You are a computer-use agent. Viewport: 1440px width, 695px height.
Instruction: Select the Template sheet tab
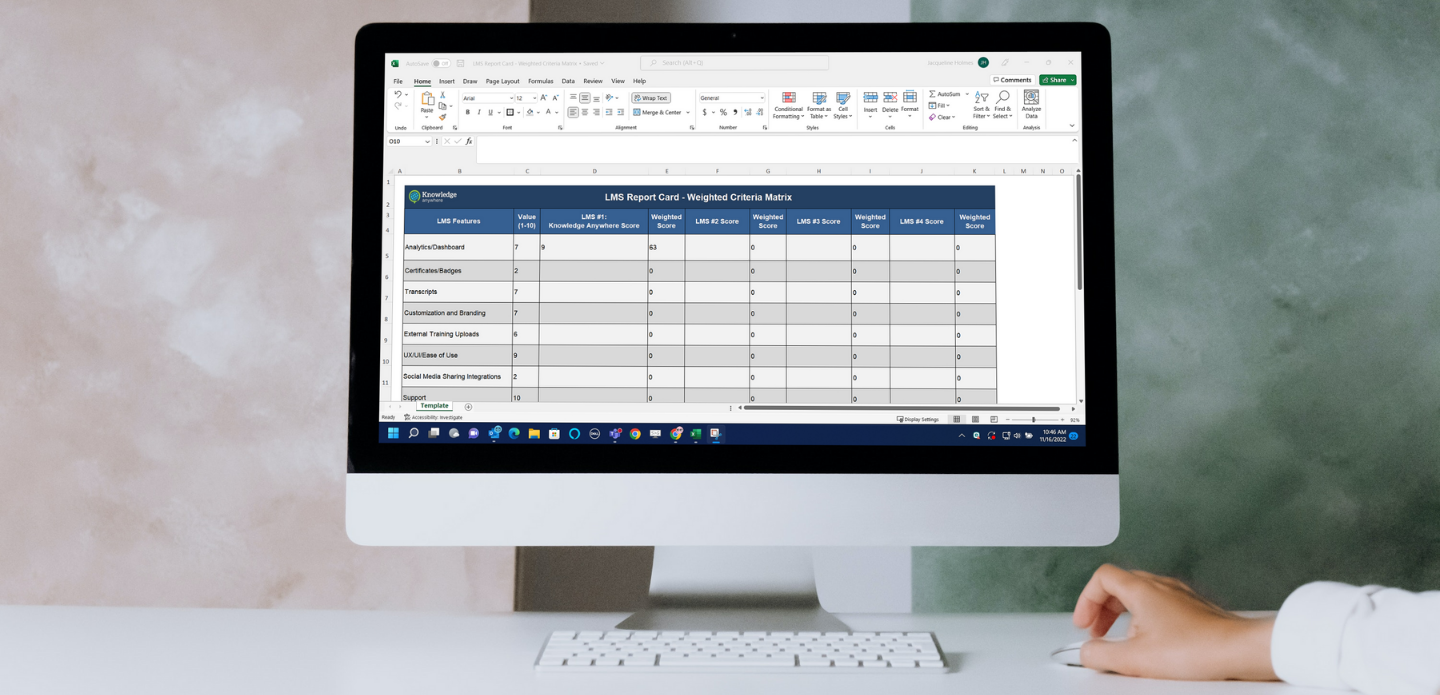pos(434,405)
